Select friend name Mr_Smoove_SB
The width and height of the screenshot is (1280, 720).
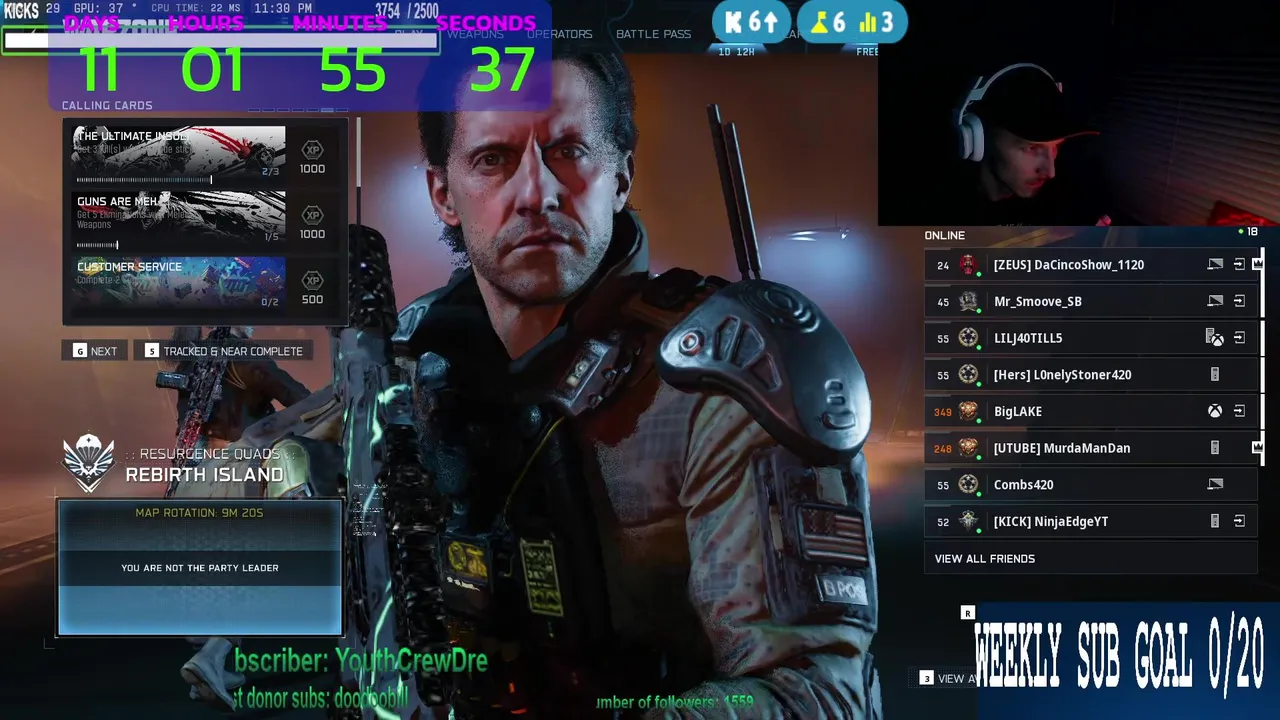point(1038,301)
